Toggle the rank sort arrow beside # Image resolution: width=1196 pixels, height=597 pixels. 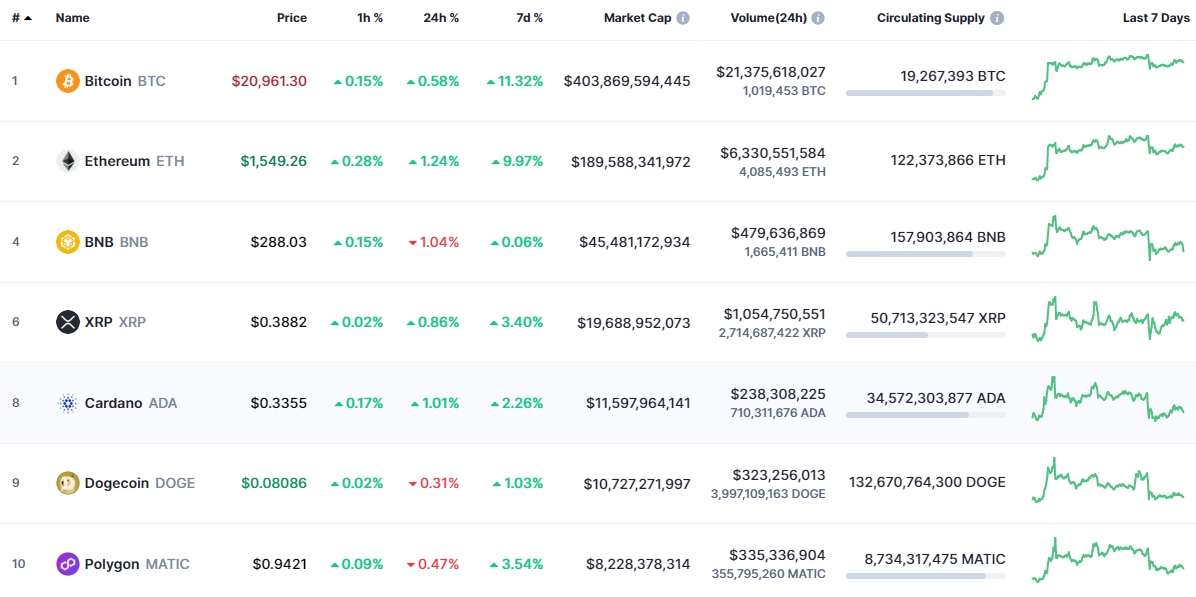(28, 18)
